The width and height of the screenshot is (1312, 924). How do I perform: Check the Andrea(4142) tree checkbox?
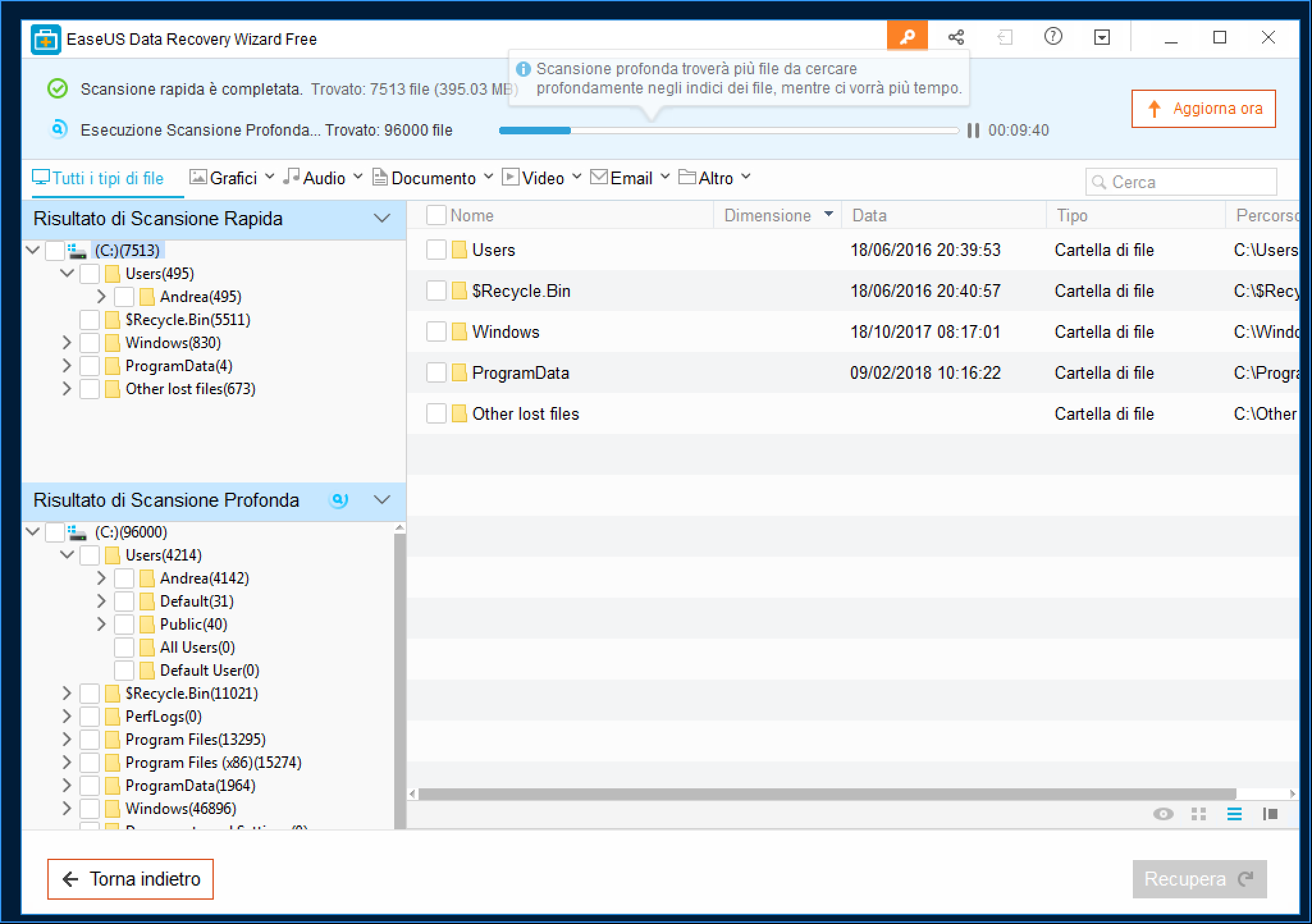tap(124, 578)
